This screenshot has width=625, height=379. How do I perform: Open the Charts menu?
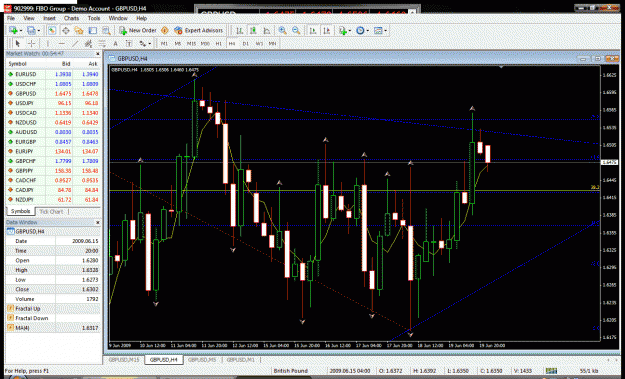point(71,18)
